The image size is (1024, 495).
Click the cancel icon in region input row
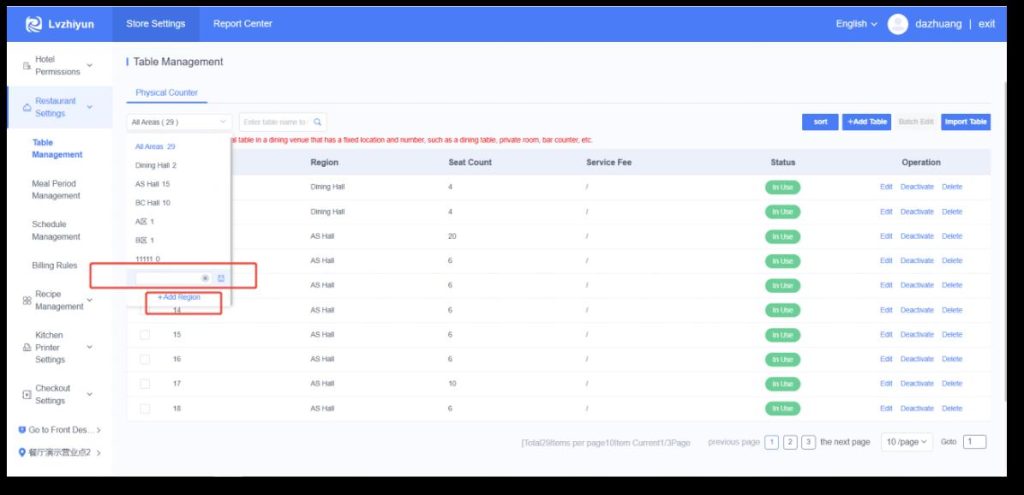point(205,278)
